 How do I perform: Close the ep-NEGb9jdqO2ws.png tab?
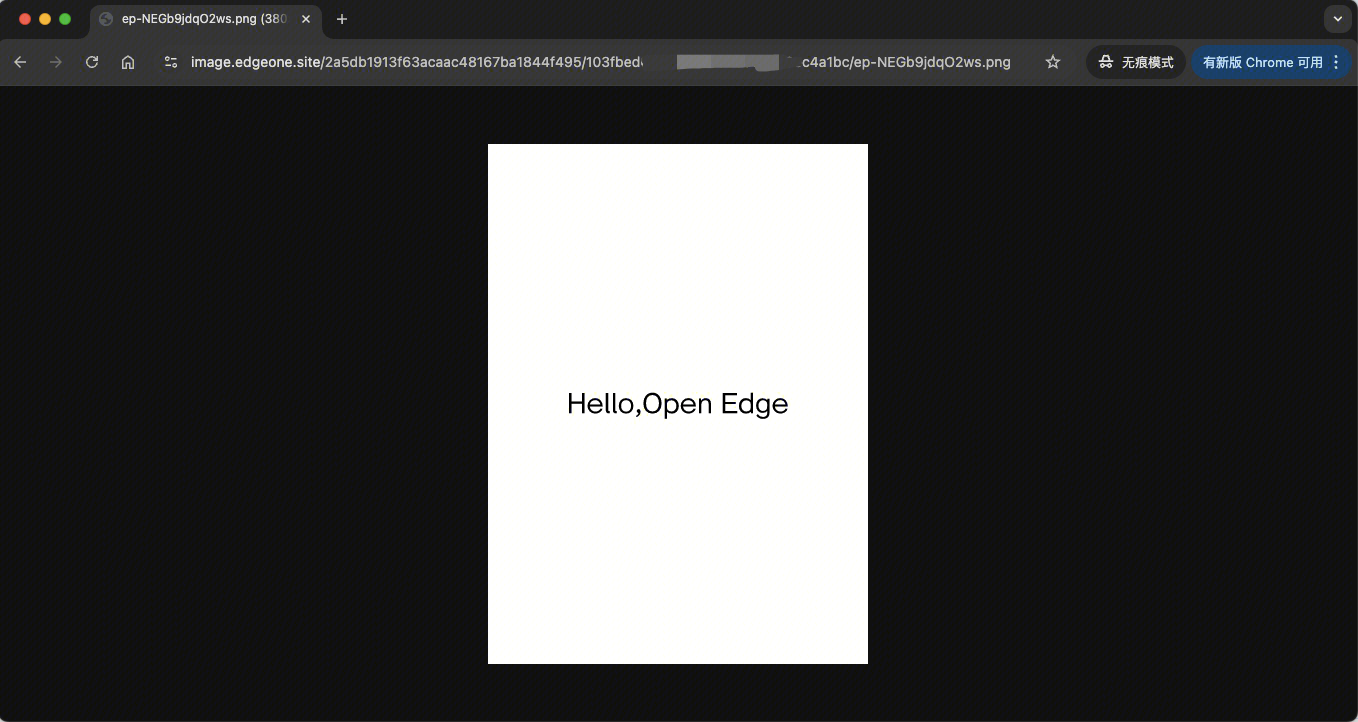pyautogui.click(x=306, y=19)
